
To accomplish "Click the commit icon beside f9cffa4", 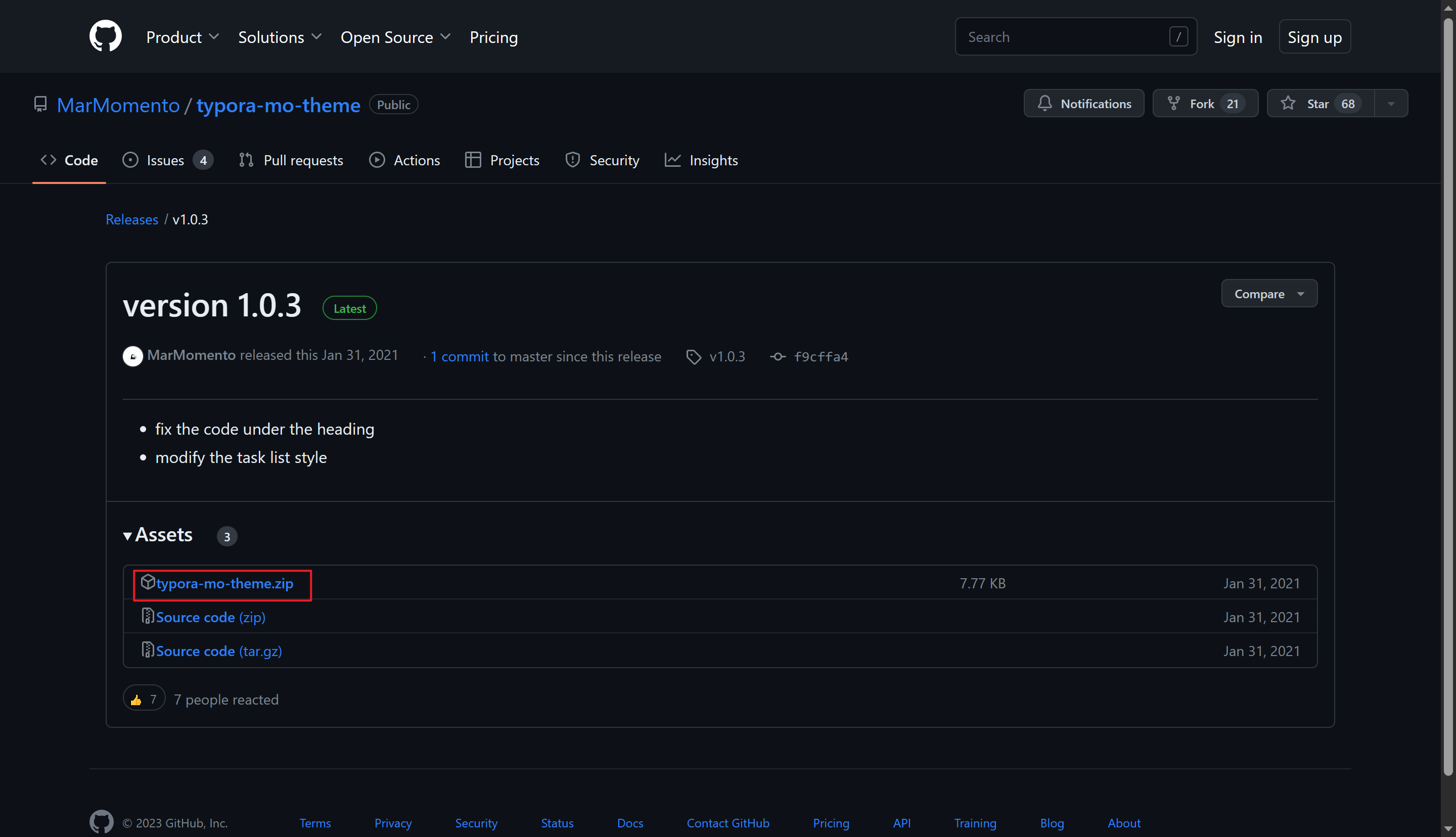I will [x=777, y=357].
